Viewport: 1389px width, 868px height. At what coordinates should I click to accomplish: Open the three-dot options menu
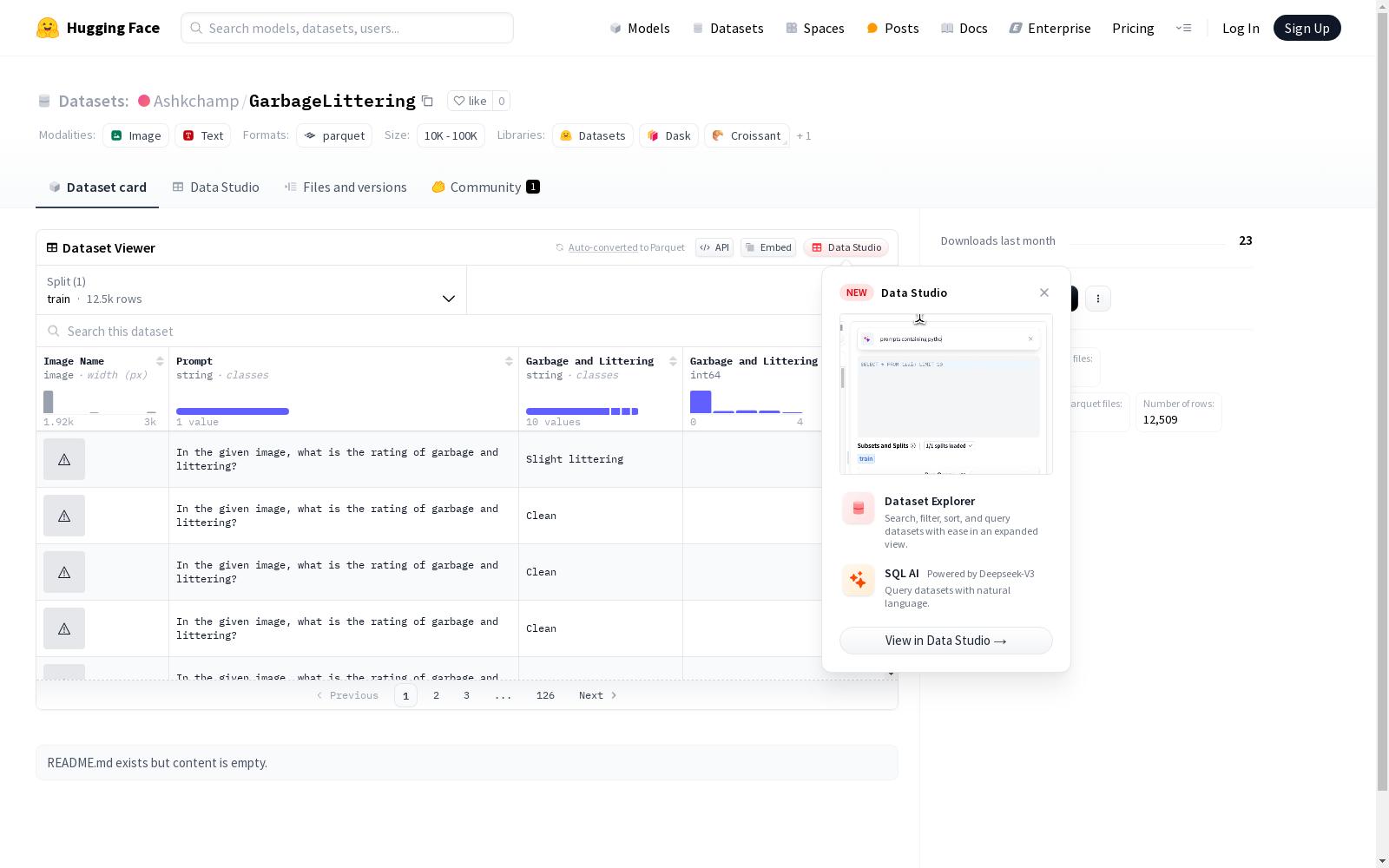[1098, 299]
